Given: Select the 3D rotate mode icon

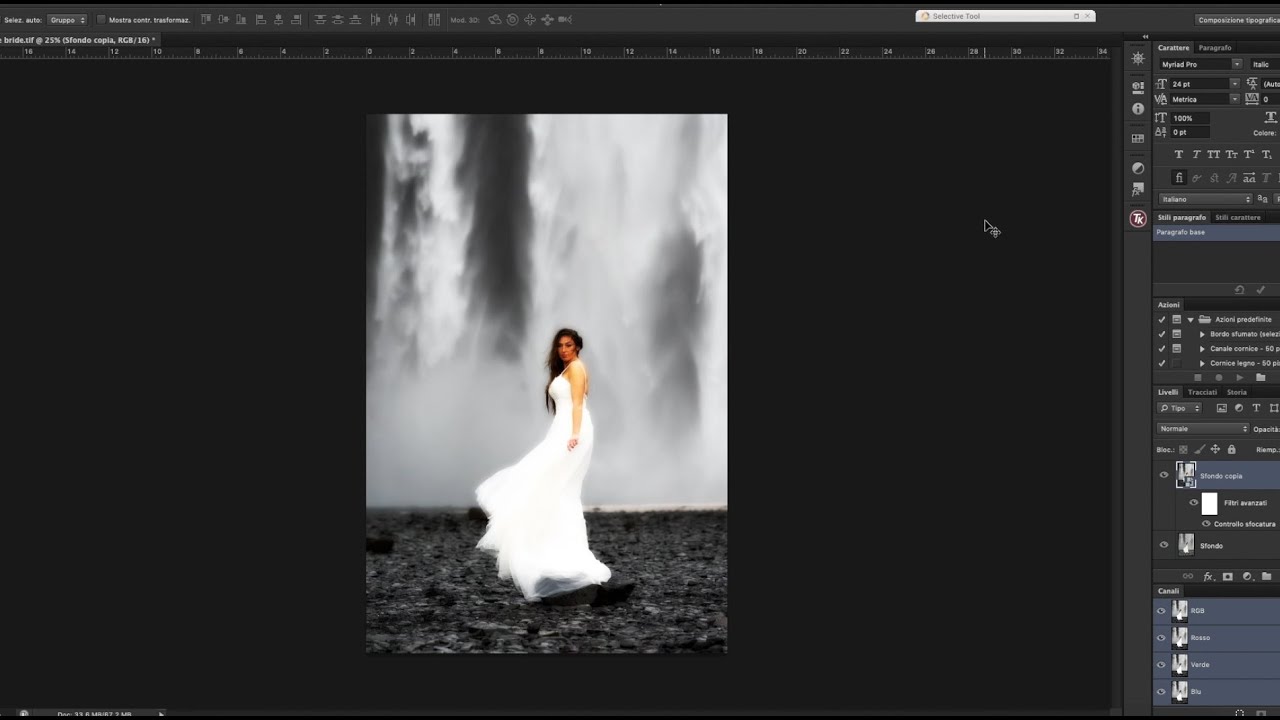Looking at the screenshot, I should tap(495, 19).
